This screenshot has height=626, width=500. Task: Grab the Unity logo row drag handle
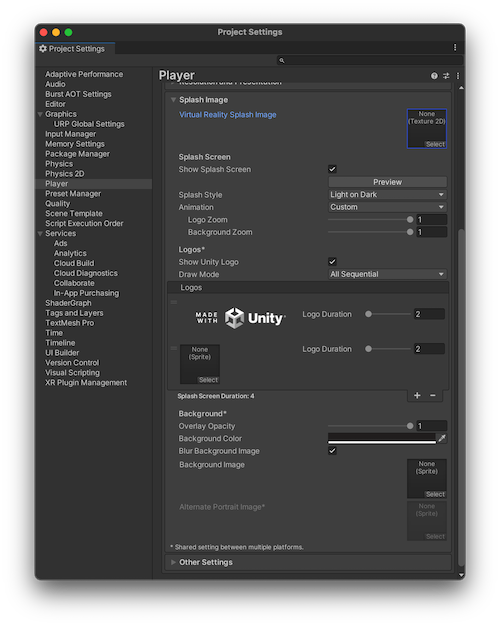tap(174, 302)
